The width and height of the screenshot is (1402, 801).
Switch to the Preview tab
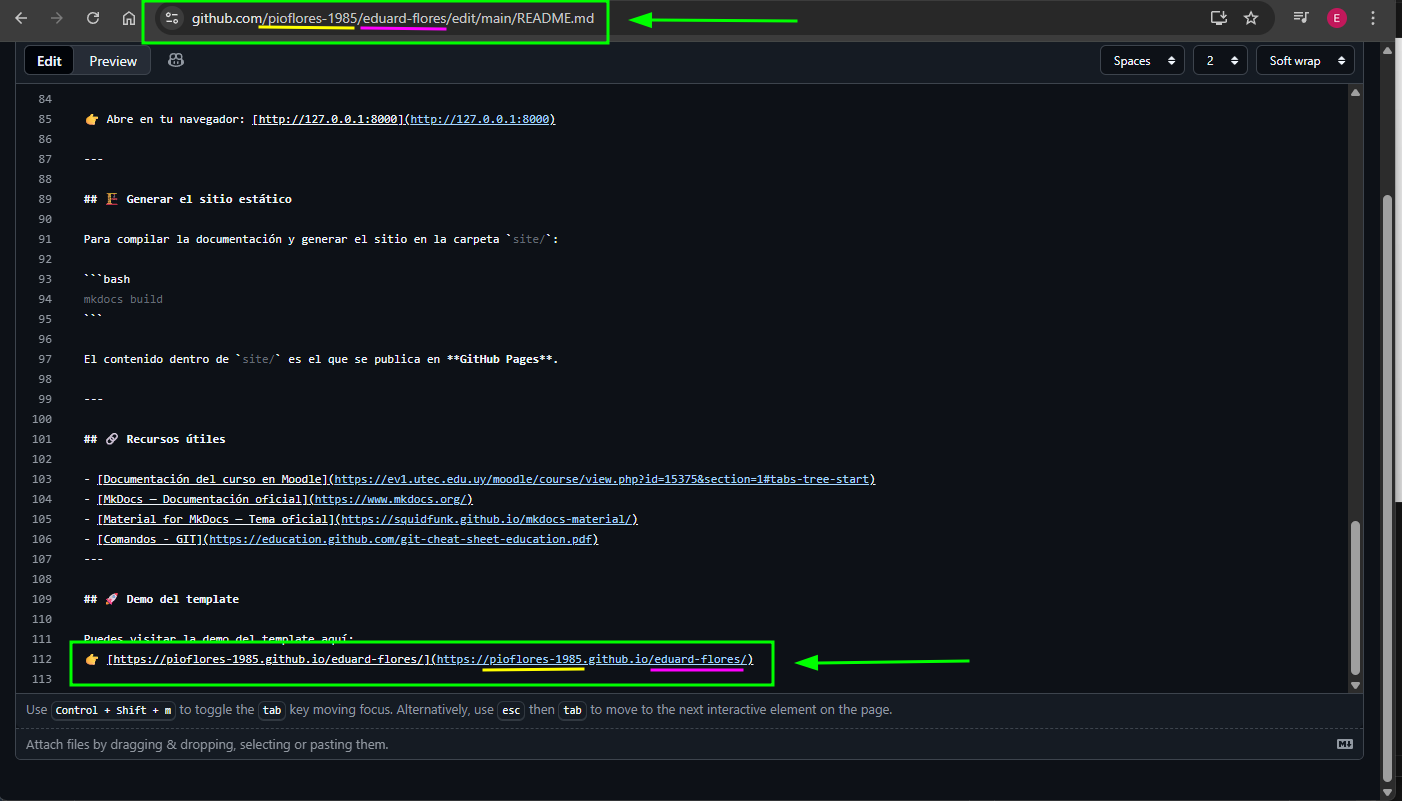tap(113, 61)
